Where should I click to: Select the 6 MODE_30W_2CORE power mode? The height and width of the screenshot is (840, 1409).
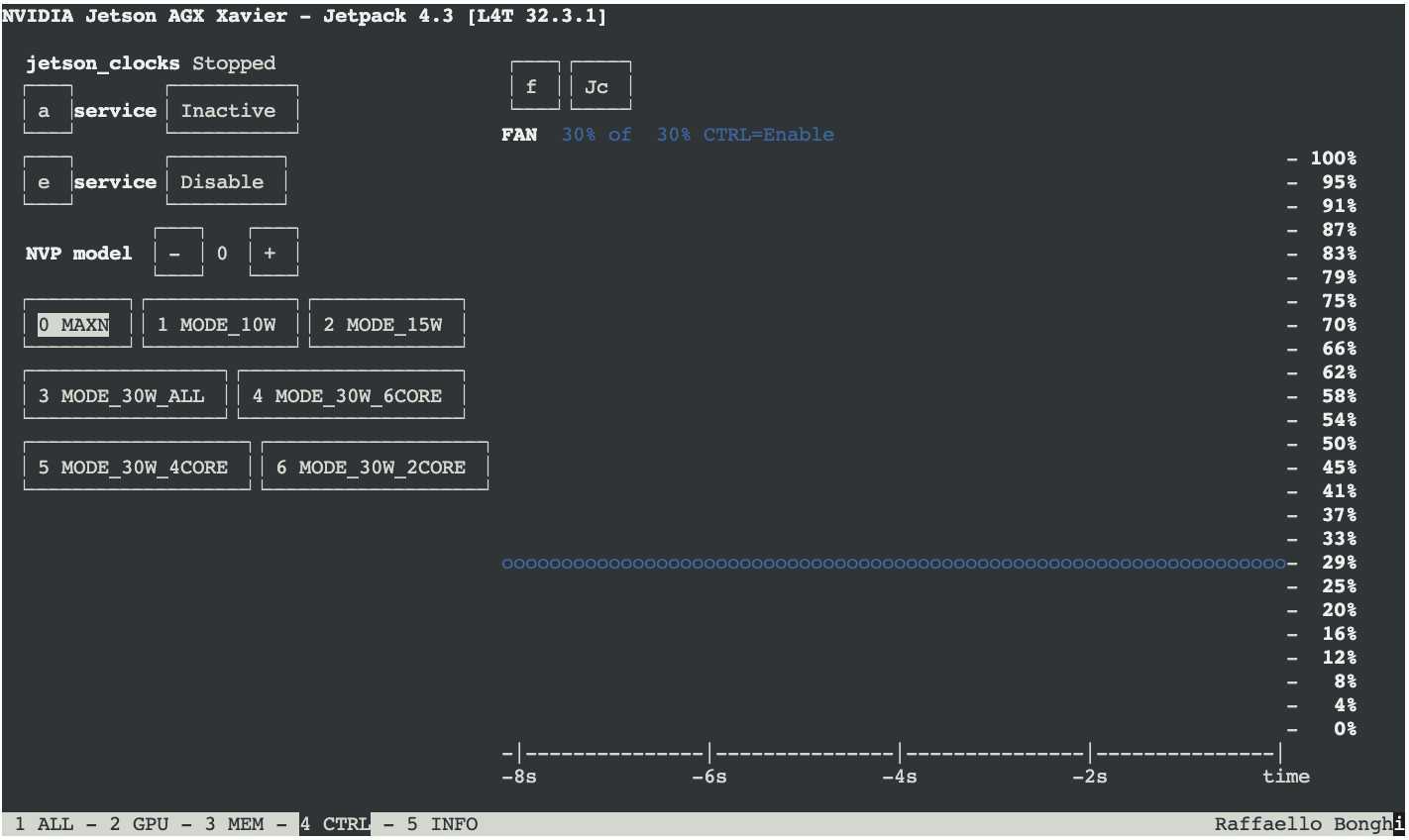pyautogui.click(x=375, y=467)
